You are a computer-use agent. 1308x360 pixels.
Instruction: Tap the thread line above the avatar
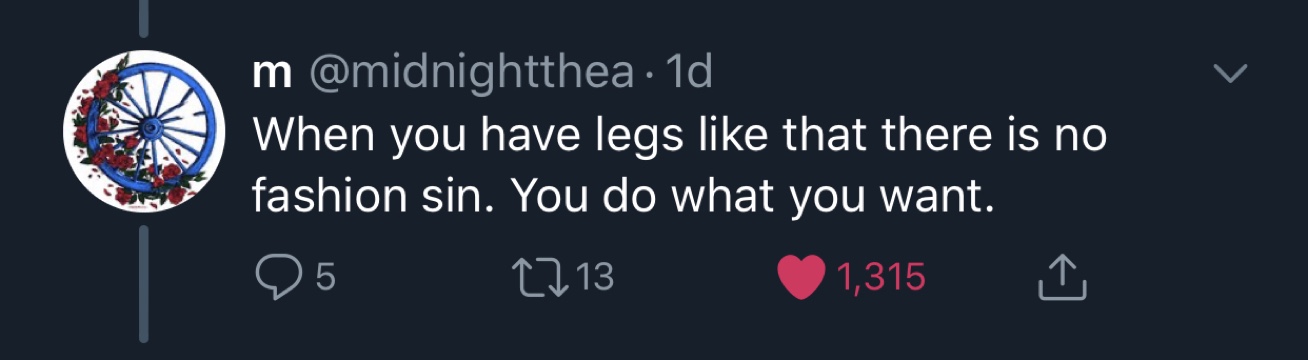click(x=145, y=16)
